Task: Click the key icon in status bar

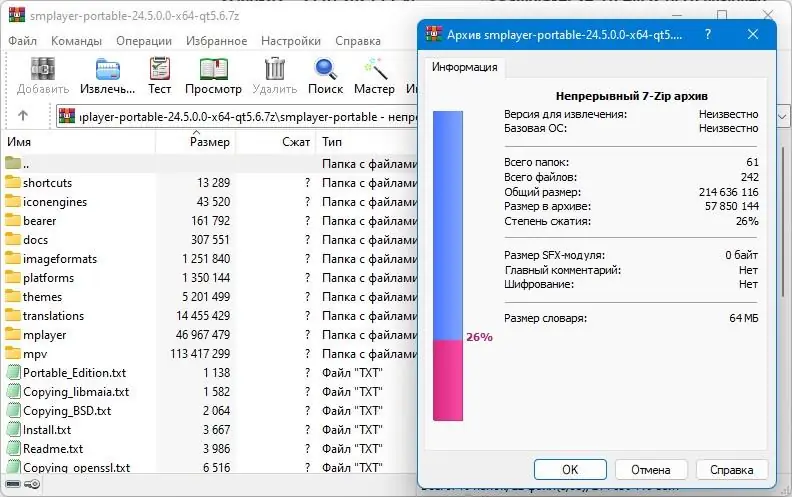Action: (x=32, y=484)
